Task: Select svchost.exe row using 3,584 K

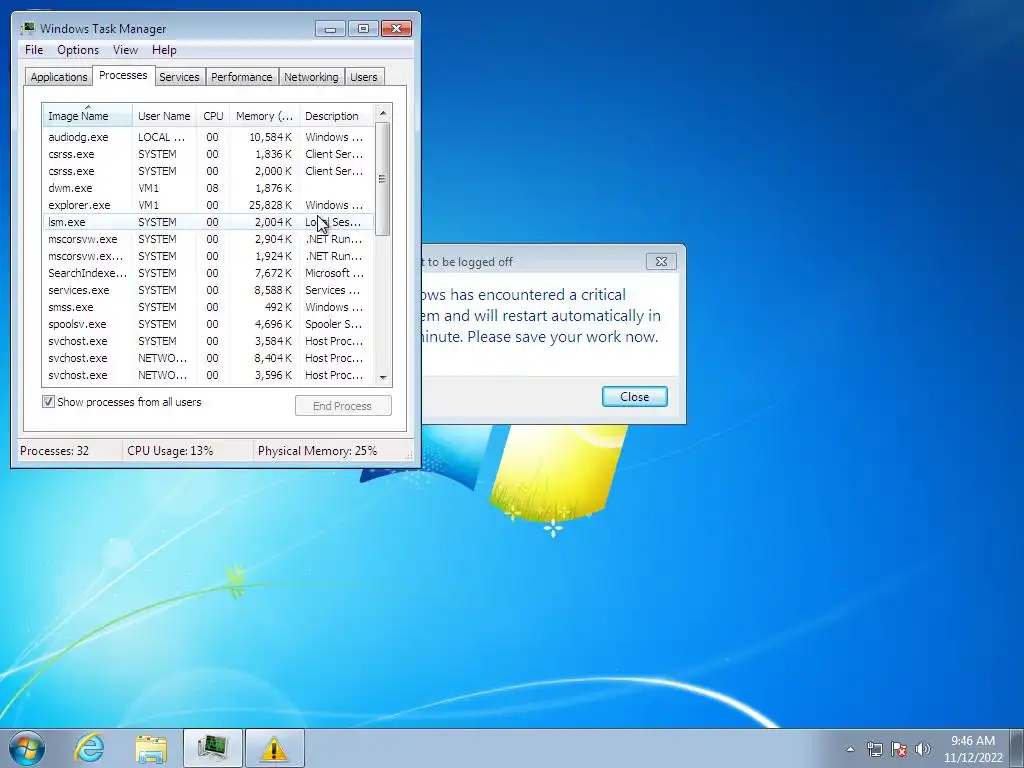Action: [209, 341]
